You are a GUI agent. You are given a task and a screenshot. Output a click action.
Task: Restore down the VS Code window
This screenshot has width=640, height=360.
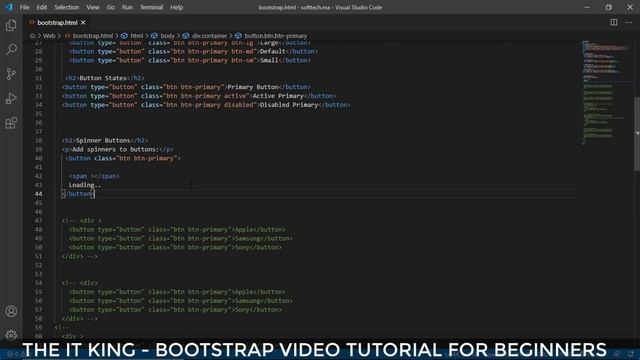pyautogui.click(x=609, y=7)
